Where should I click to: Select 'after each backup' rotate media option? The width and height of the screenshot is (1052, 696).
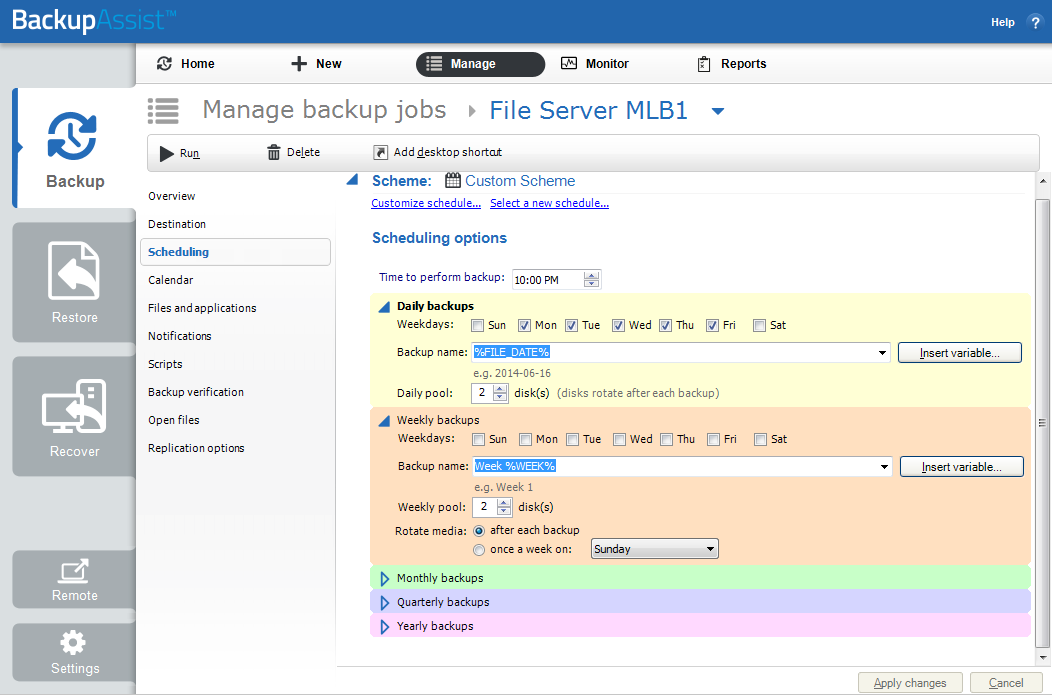click(x=479, y=531)
